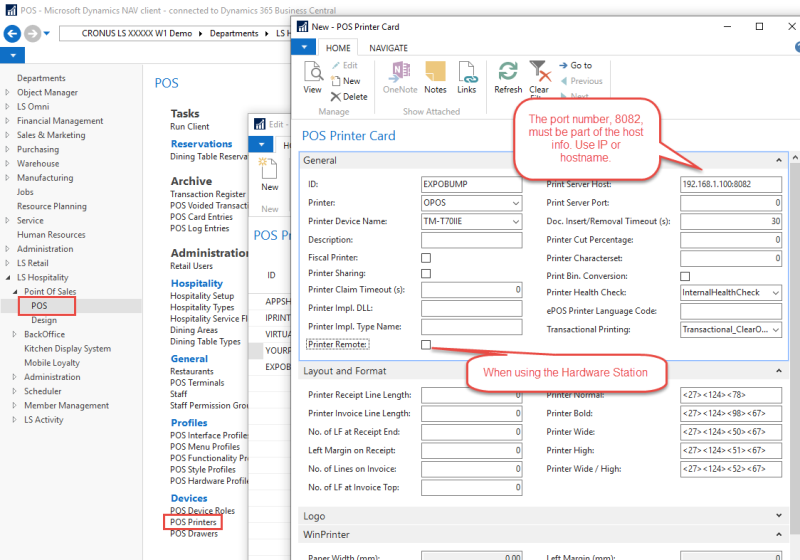Select Human Resources in the tree
This screenshot has width=800, height=560.
coord(51,235)
